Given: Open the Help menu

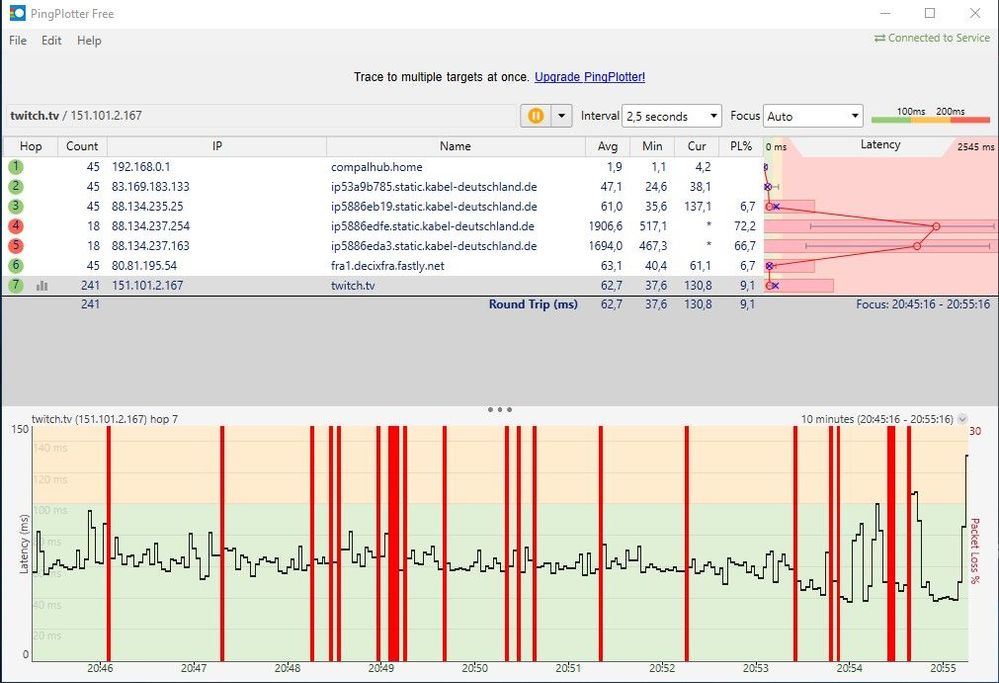Looking at the screenshot, I should tap(89, 41).
